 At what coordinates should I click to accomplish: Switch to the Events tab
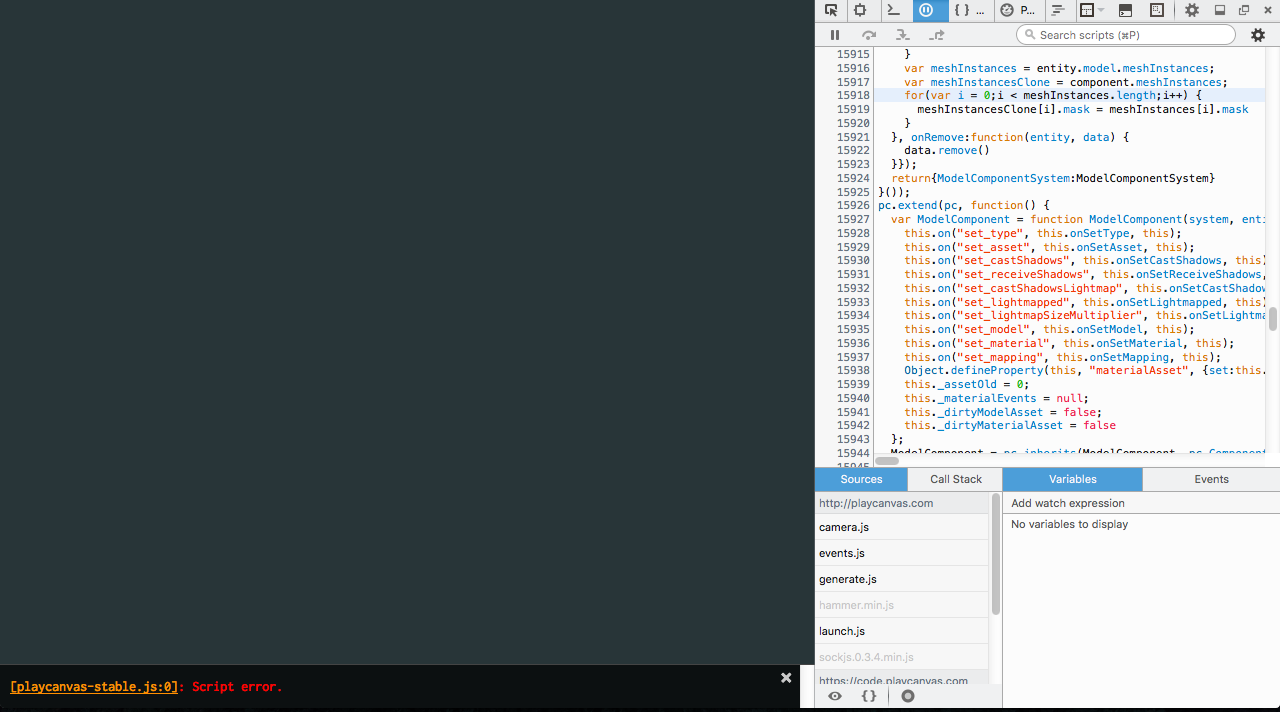(x=1211, y=479)
